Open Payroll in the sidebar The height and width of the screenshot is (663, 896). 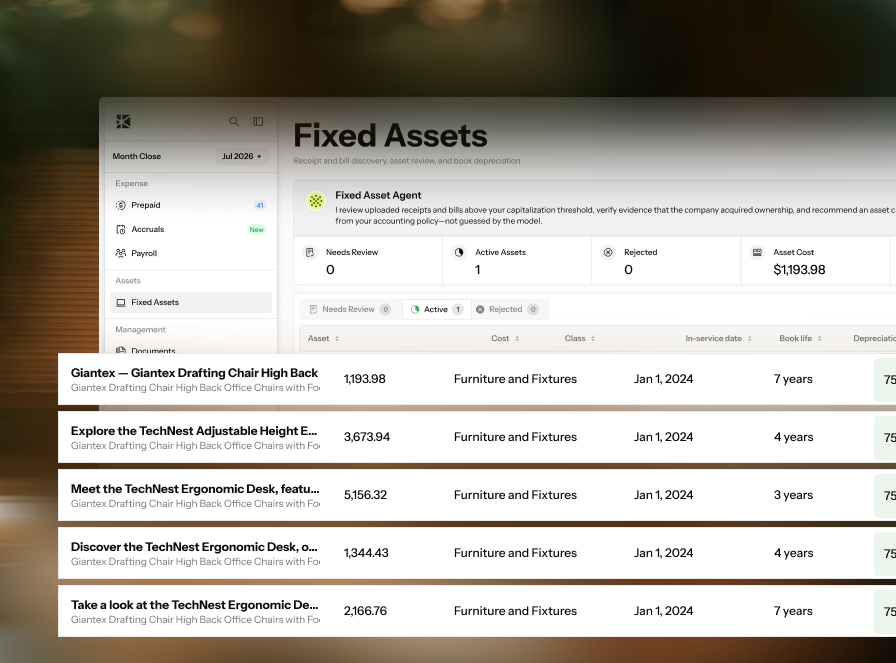[x=190, y=253]
